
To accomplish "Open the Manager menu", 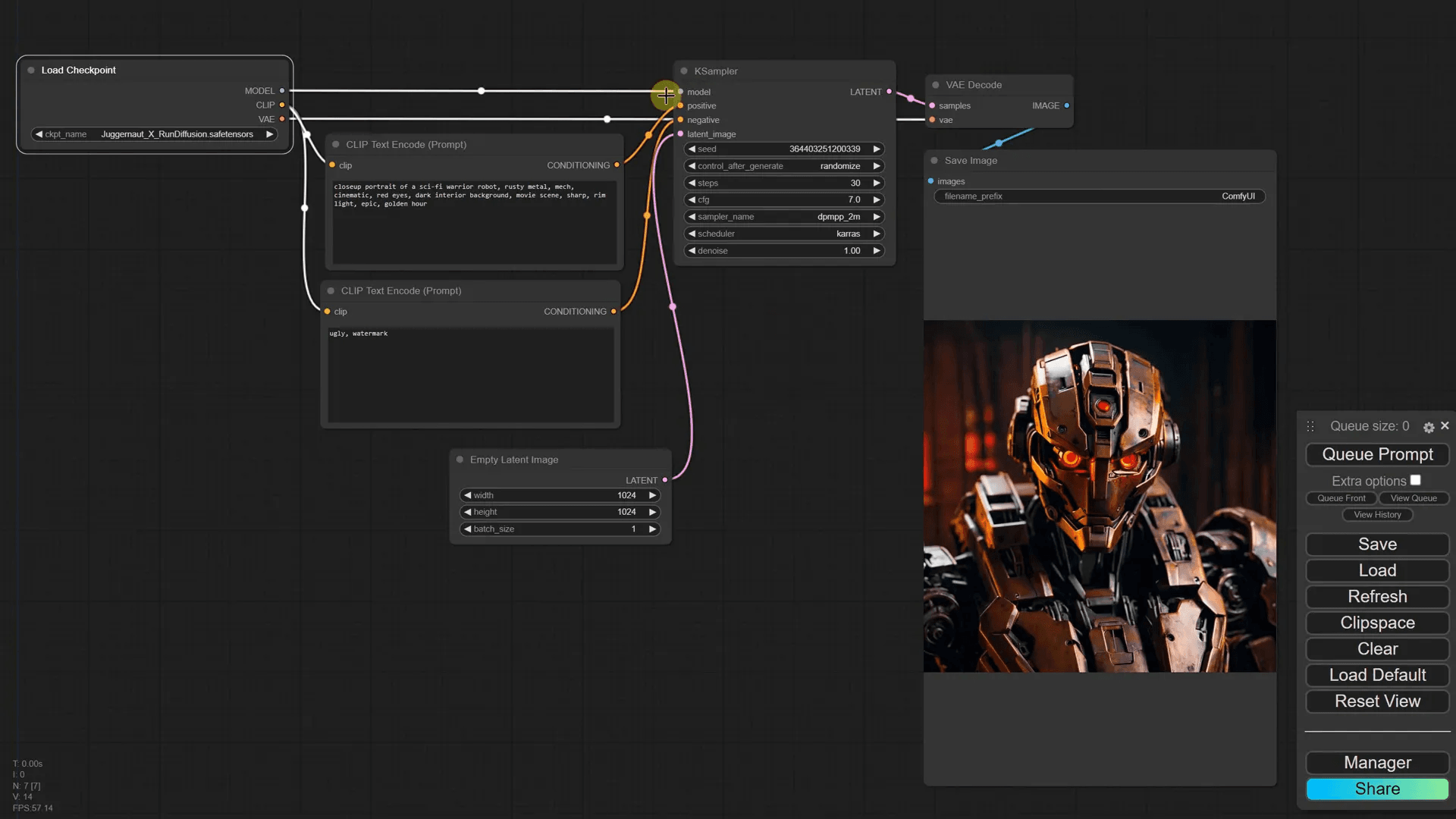I will point(1377,763).
